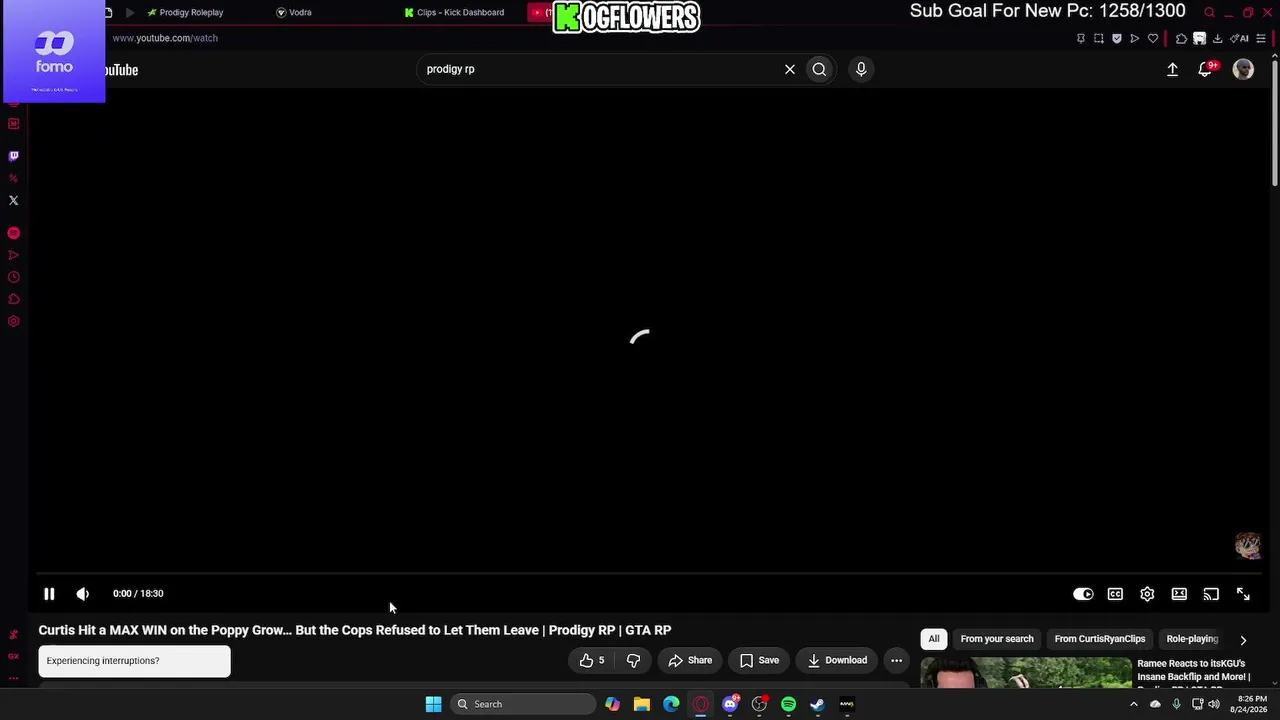The height and width of the screenshot is (720, 1280).
Task: Select the From CurtisRyanClips chip
Action: [x=1100, y=639]
